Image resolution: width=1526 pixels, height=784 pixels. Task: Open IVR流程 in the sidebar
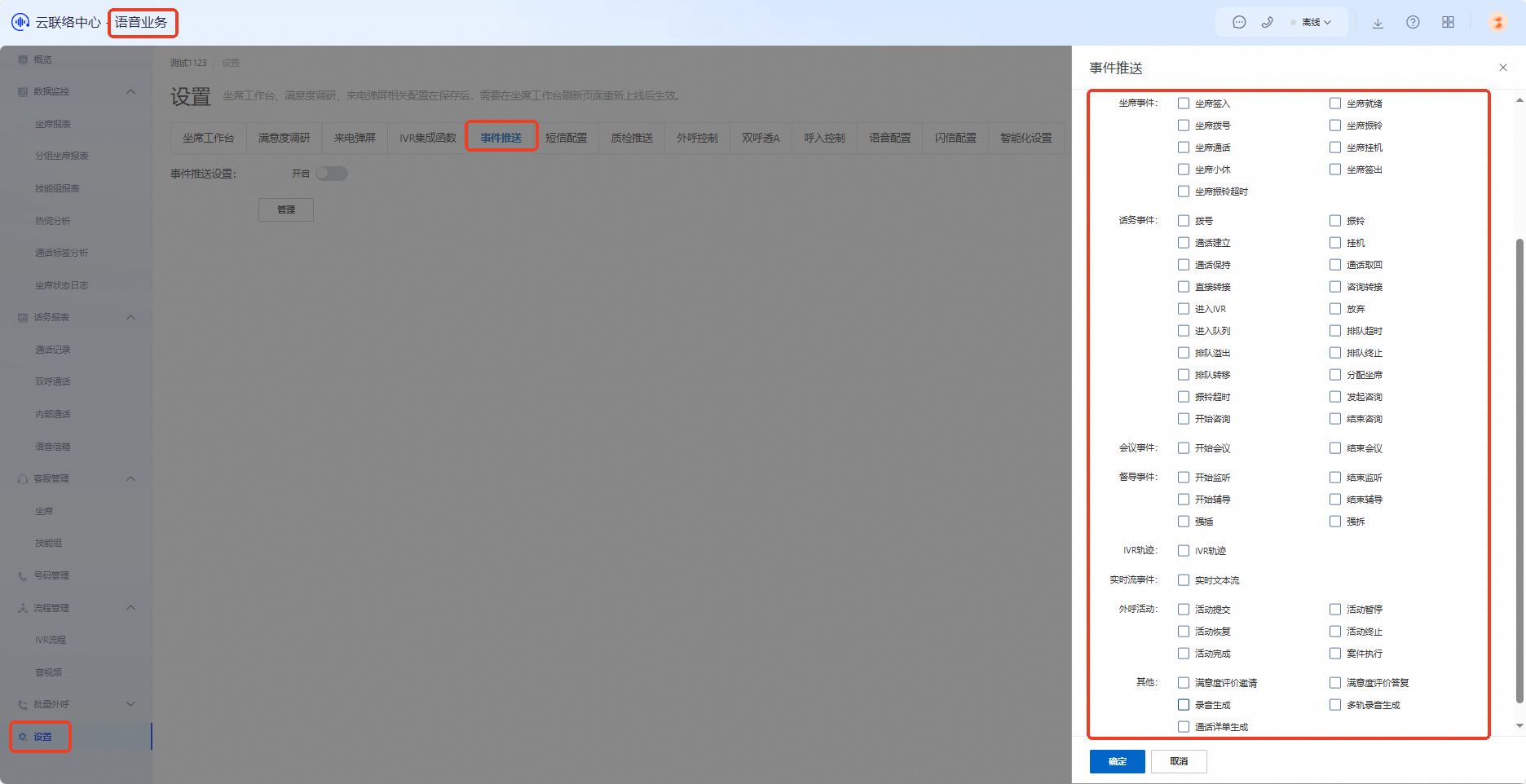point(51,640)
